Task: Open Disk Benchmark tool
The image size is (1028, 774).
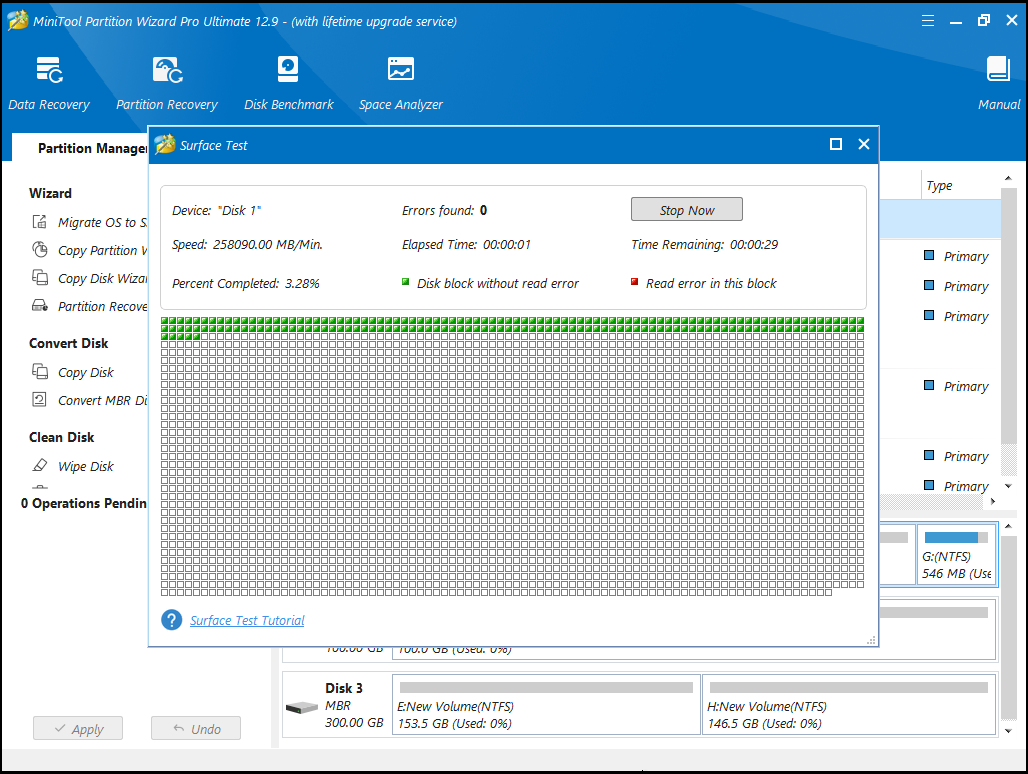Action: click(288, 83)
